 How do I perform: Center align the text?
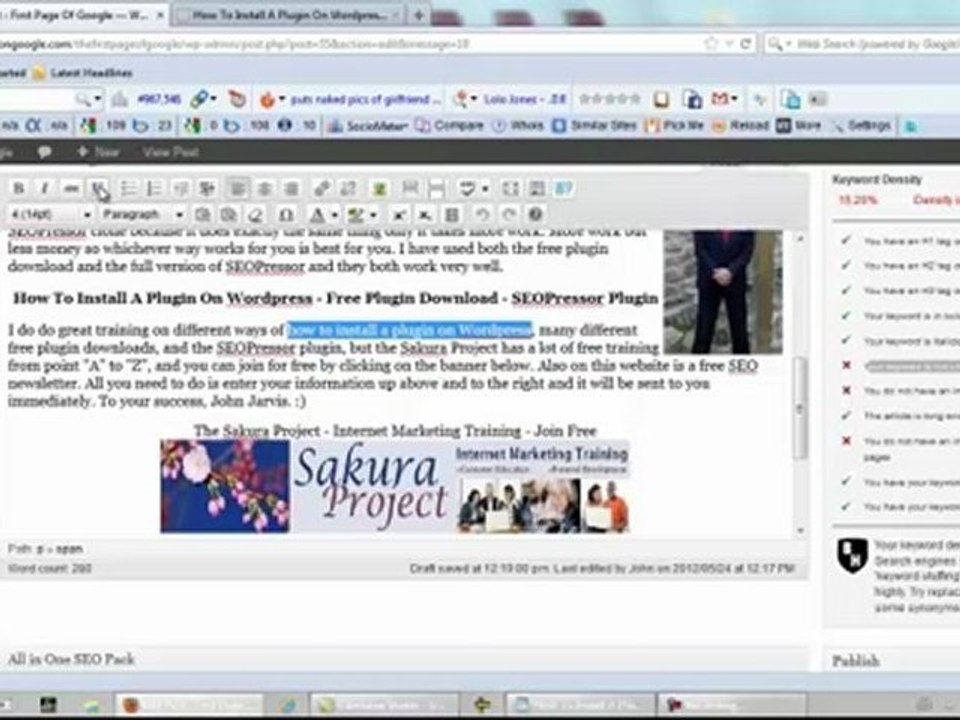point(264,189)
